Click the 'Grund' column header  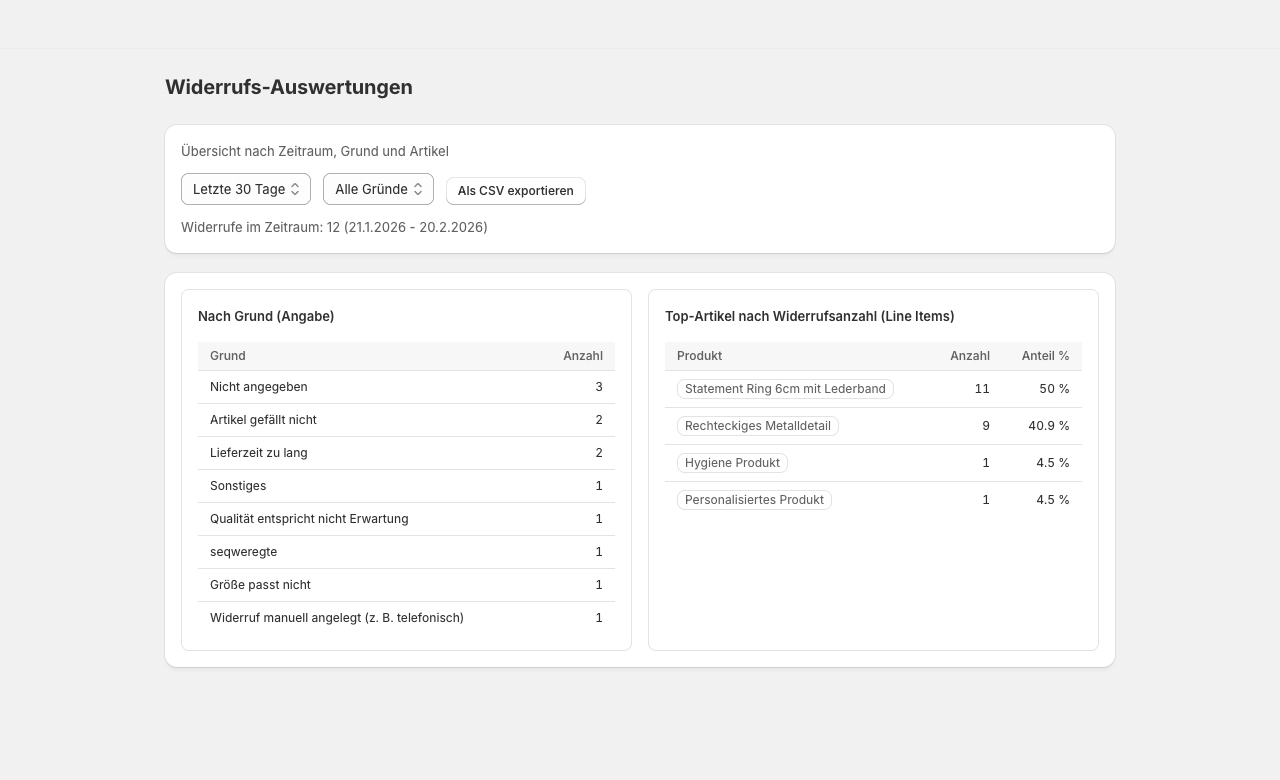(x=228, y=356)
